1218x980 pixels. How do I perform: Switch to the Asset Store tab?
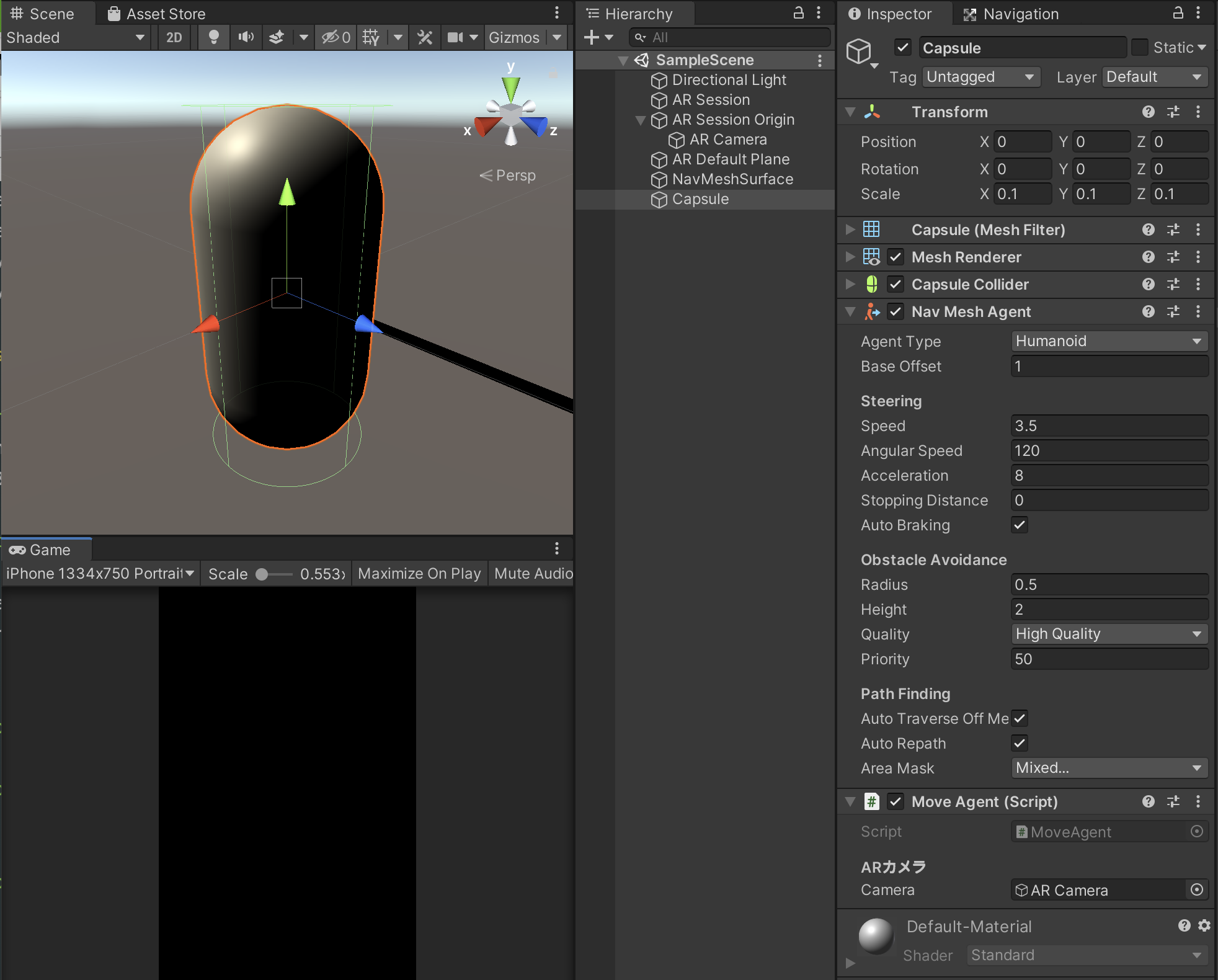click(x=157, y=14)
